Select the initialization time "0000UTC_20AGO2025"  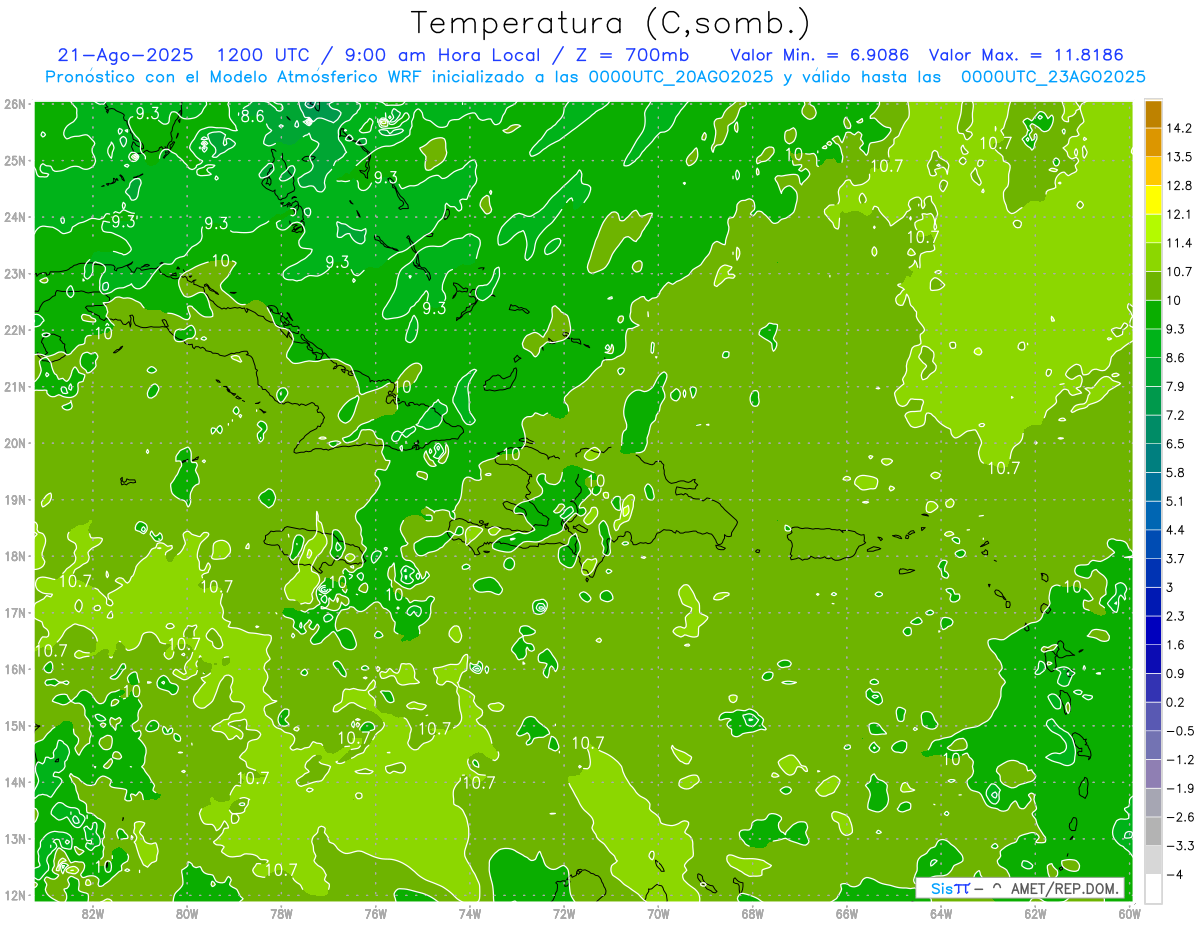click(681, 77)
